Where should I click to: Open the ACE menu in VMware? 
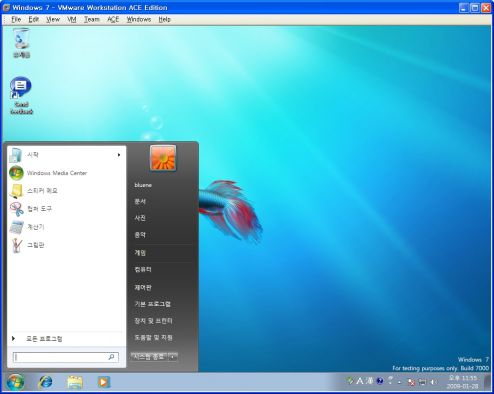[x=113, y=20]
